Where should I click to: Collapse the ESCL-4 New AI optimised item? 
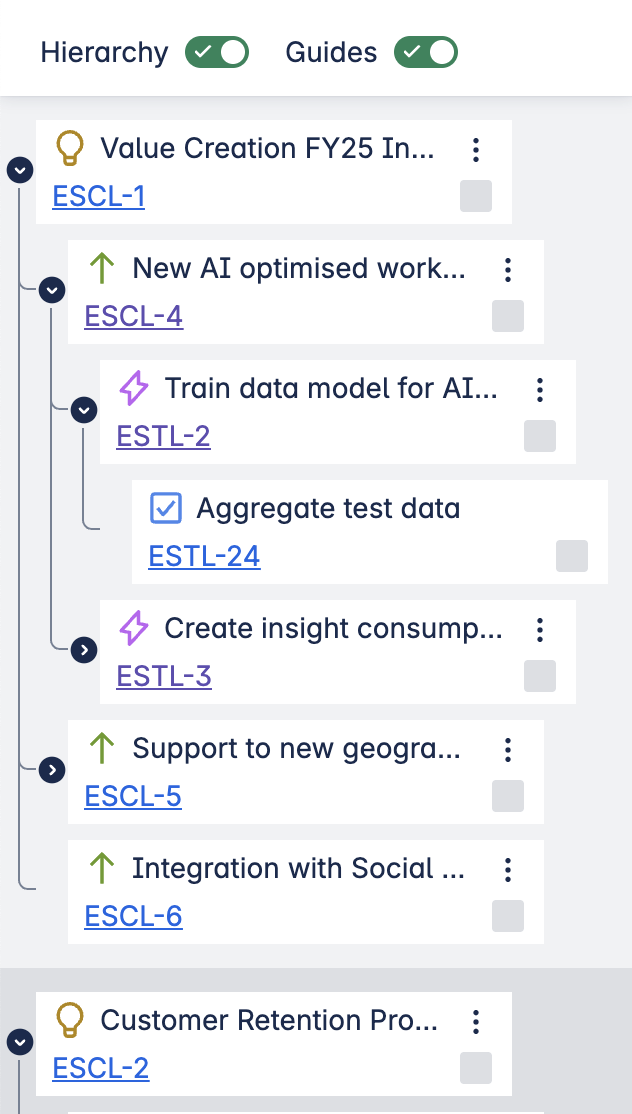coord(51,290)
